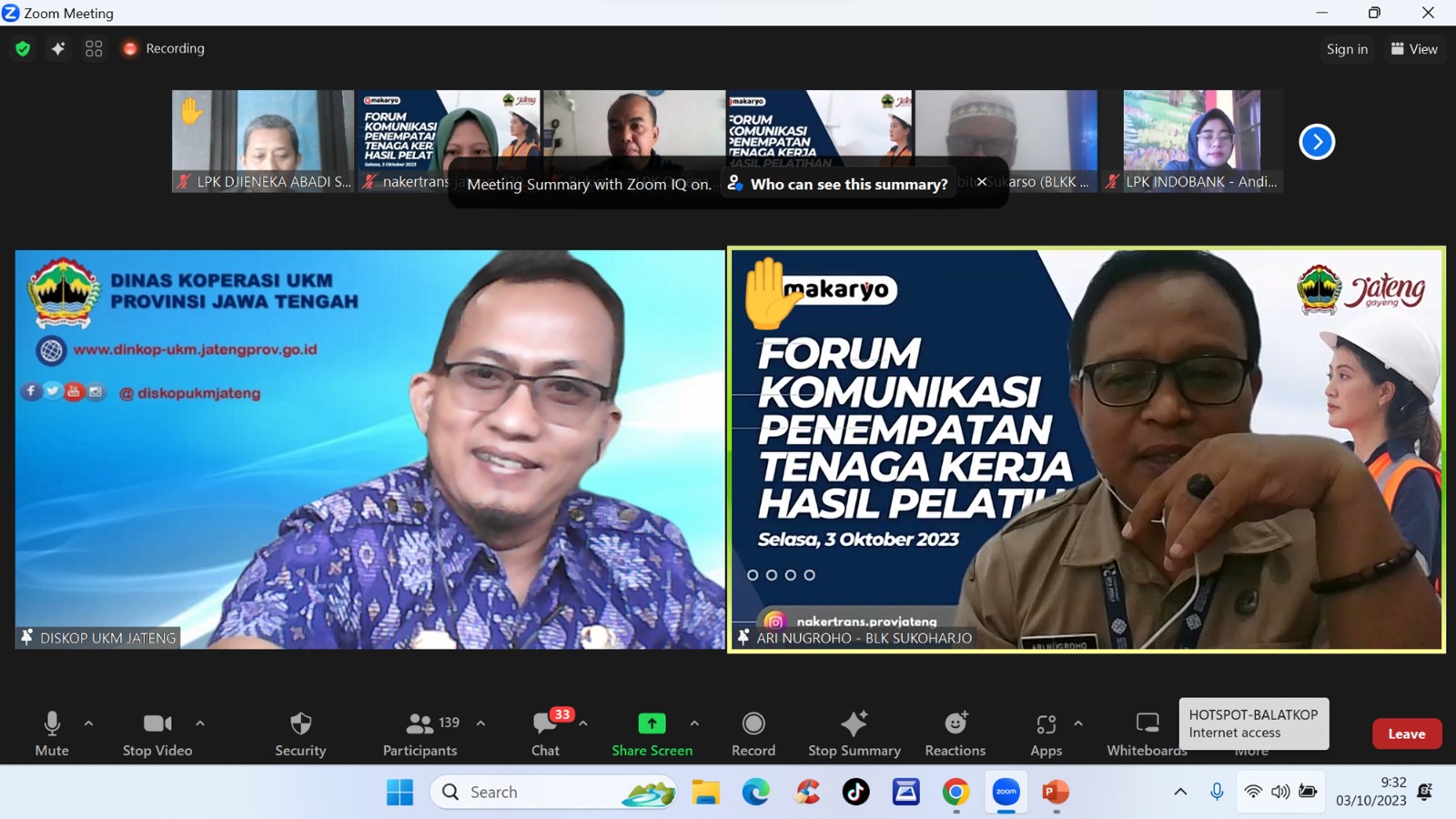Expand audio options arrow beside Mute

[88, 723]
